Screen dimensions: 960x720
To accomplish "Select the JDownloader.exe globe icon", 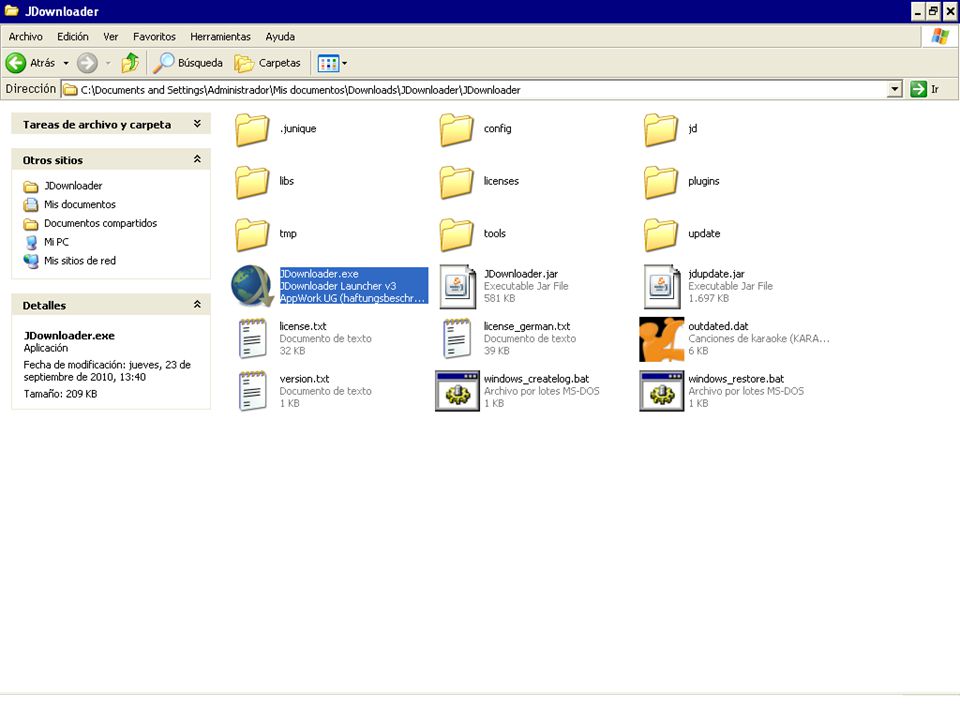I will pos(252,286).
